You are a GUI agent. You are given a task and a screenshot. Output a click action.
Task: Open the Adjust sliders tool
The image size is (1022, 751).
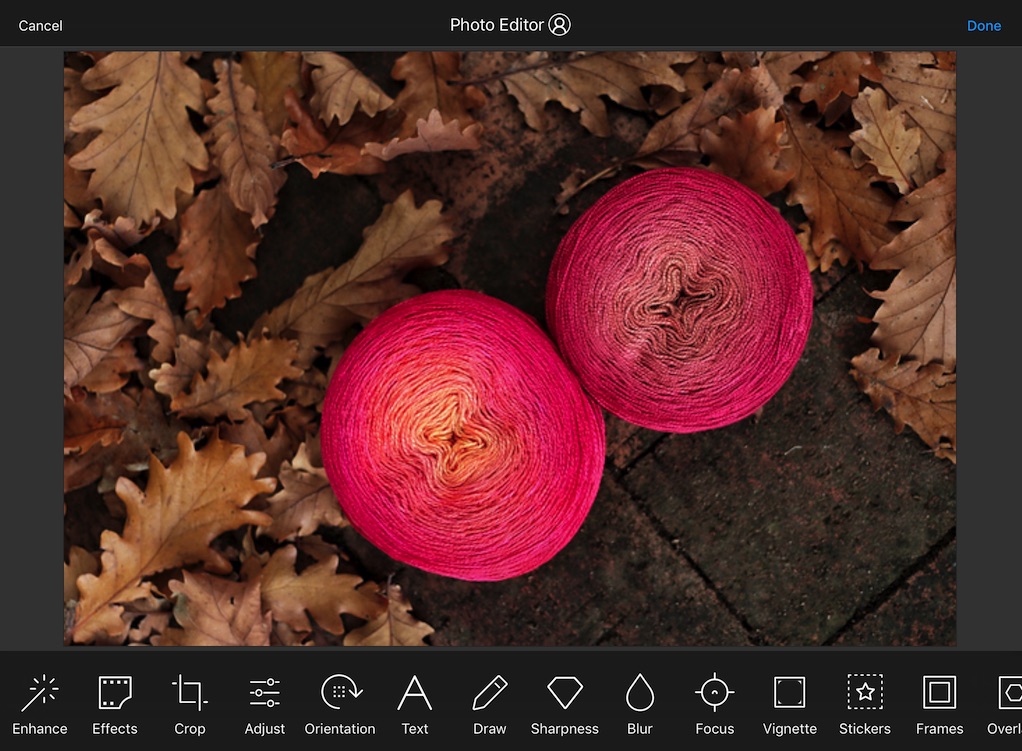265,704
